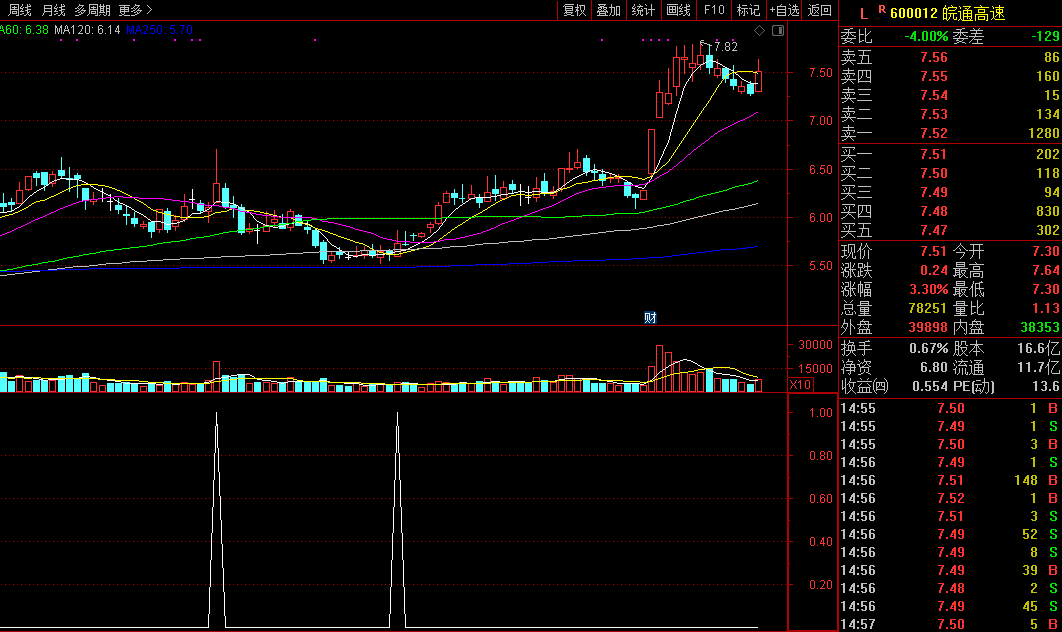Toggle the side panel layout icon
Screen dimensions: 1062x632
coord(778,30)
